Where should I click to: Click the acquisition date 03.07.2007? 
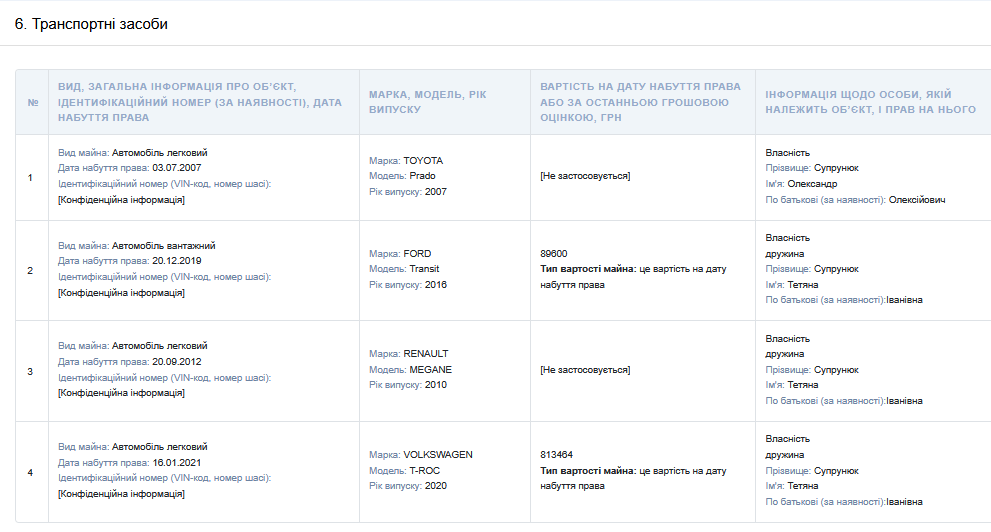176,168
